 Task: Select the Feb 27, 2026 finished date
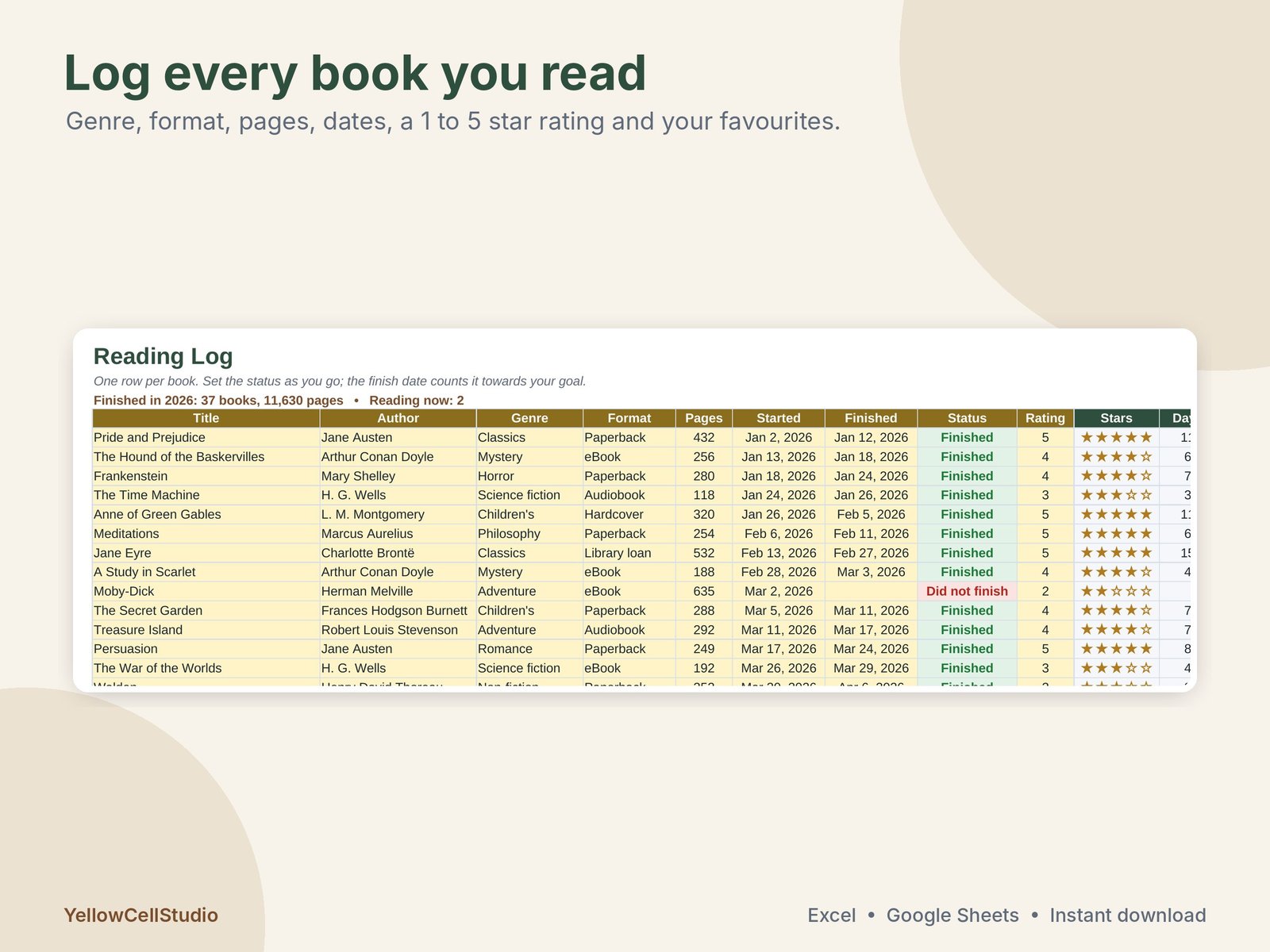[x=871, y=553]
